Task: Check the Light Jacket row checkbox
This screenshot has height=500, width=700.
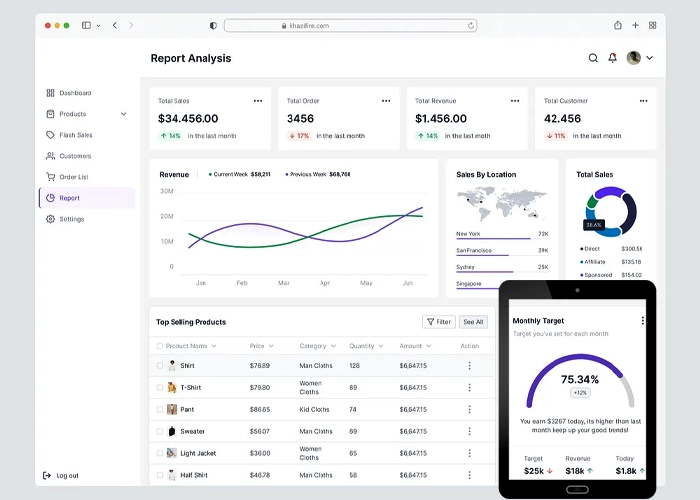Action: click(x=160, y=453)
